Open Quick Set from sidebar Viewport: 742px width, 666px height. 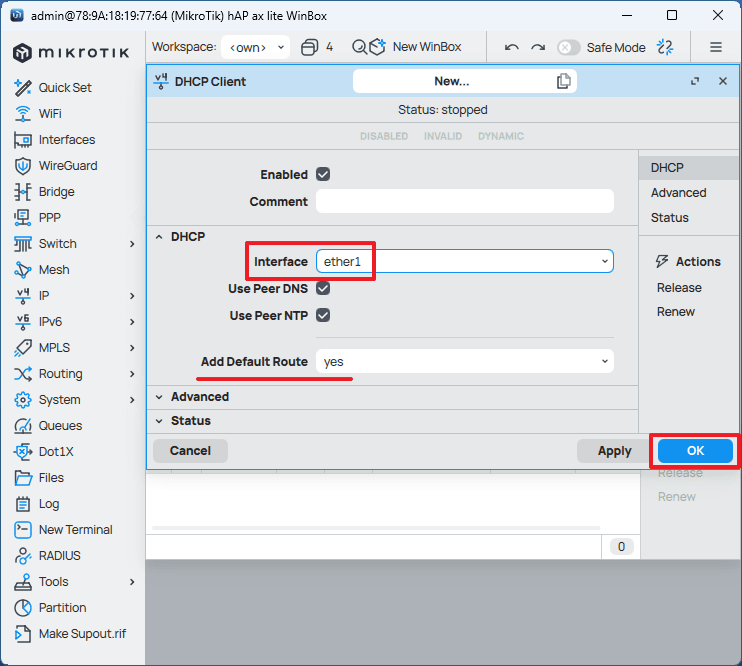point(65,88)
